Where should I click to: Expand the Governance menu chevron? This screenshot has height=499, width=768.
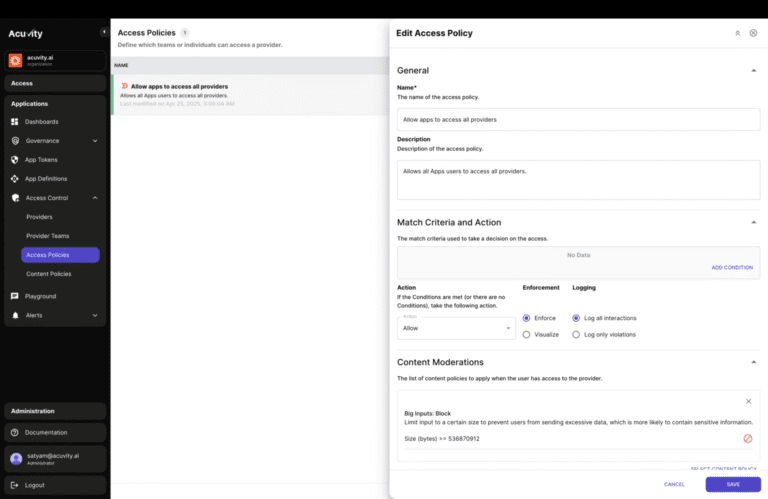pyautogui.click(x=95, y=141)
